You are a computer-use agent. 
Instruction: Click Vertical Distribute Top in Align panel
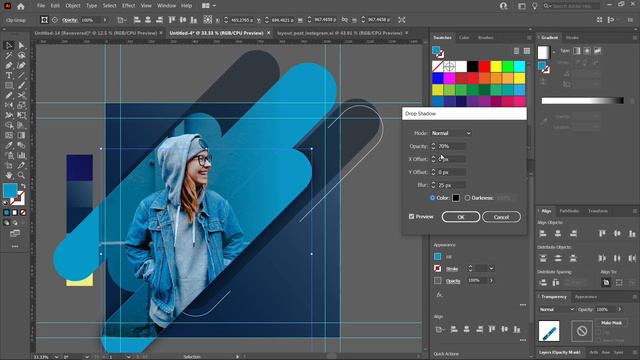click(x=543, y=258)
